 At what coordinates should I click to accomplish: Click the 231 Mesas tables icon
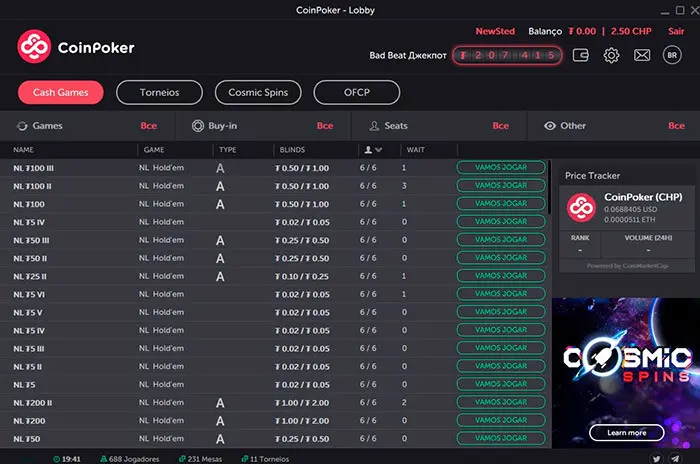click(182, 459)
